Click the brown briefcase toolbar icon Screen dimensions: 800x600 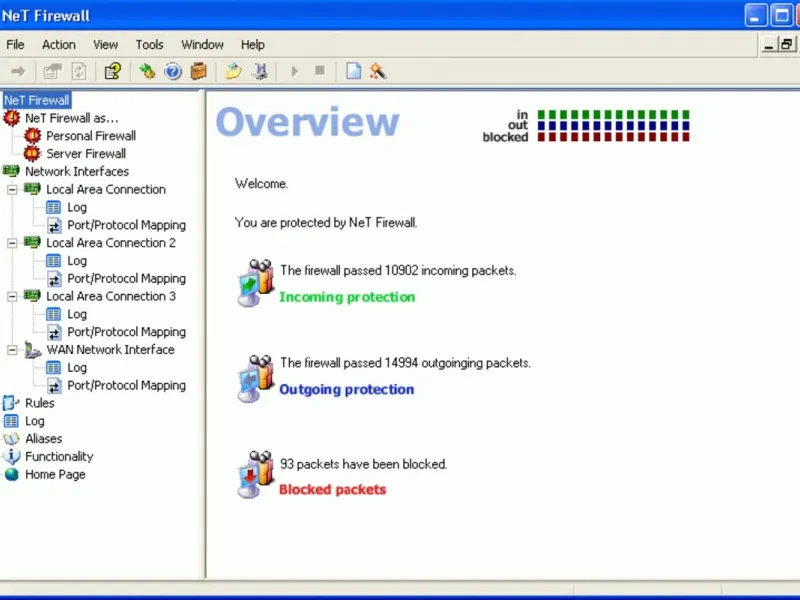(x=198, y=71)
